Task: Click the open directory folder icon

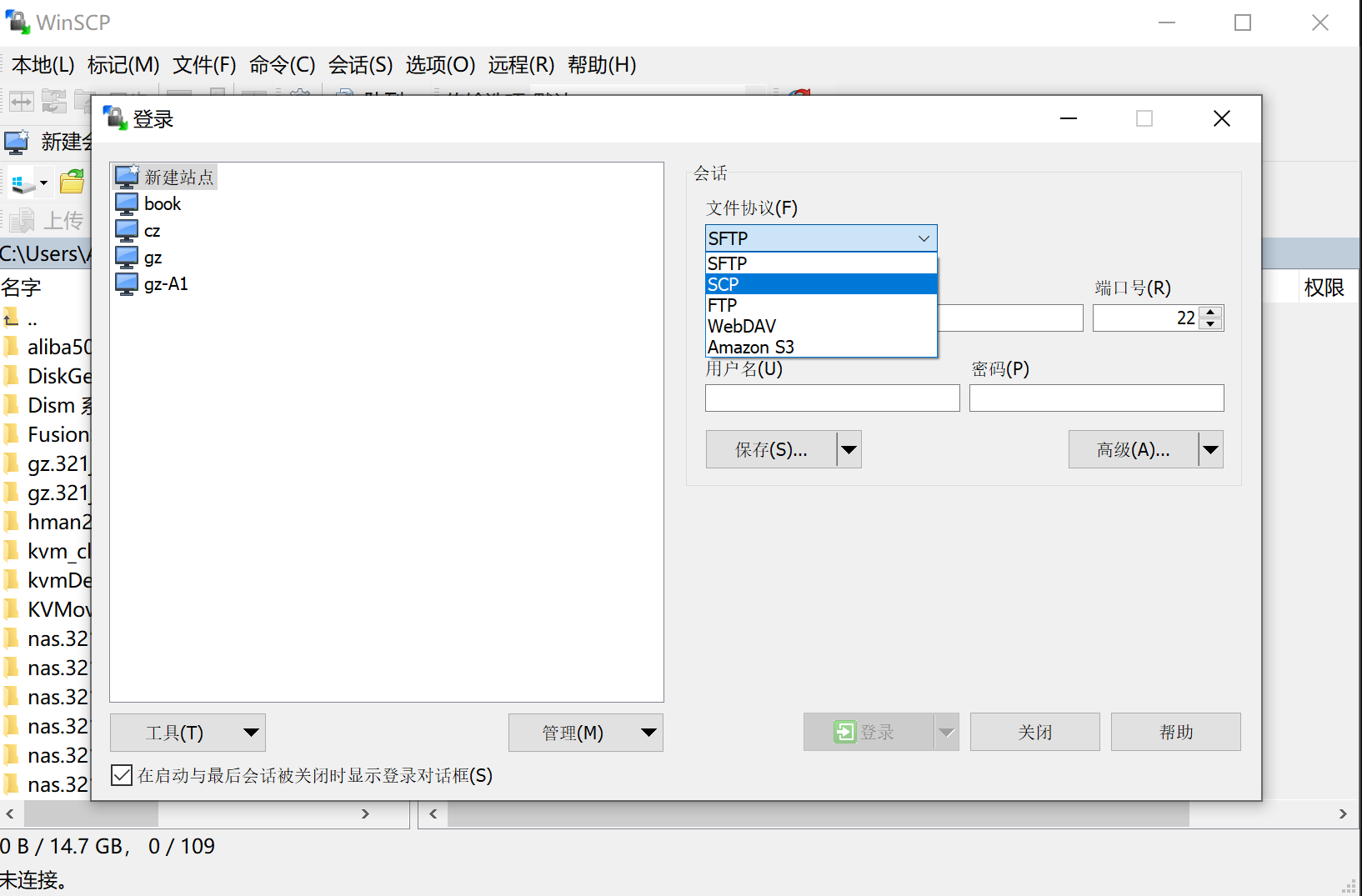Action: coord(73,181)
